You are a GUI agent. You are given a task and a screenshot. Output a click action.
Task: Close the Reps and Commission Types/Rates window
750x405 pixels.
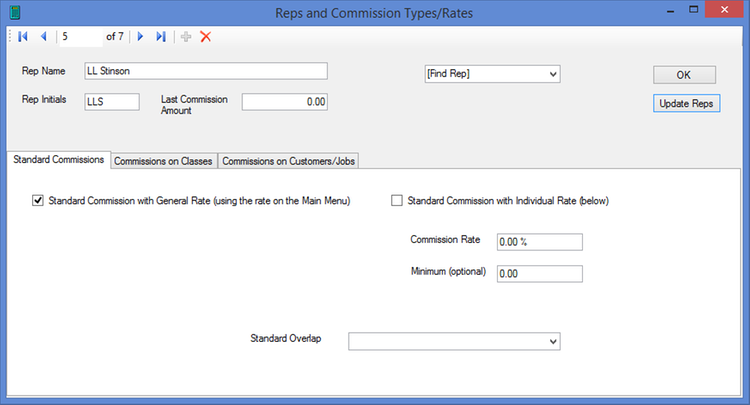pyautogui.click(x=724, y=10)
